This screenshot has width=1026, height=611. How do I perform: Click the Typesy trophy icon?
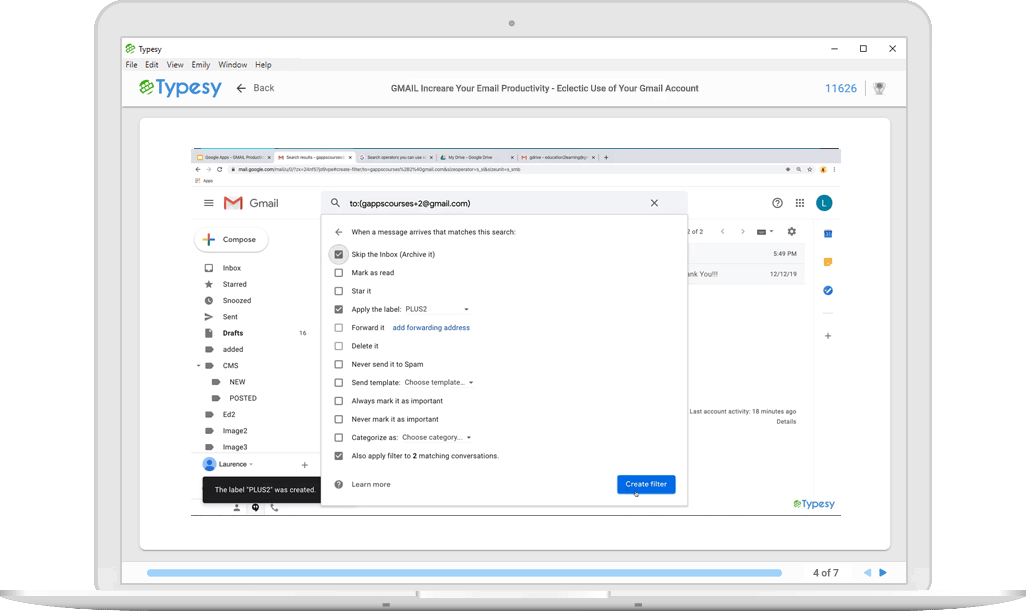tap(879, 88)
